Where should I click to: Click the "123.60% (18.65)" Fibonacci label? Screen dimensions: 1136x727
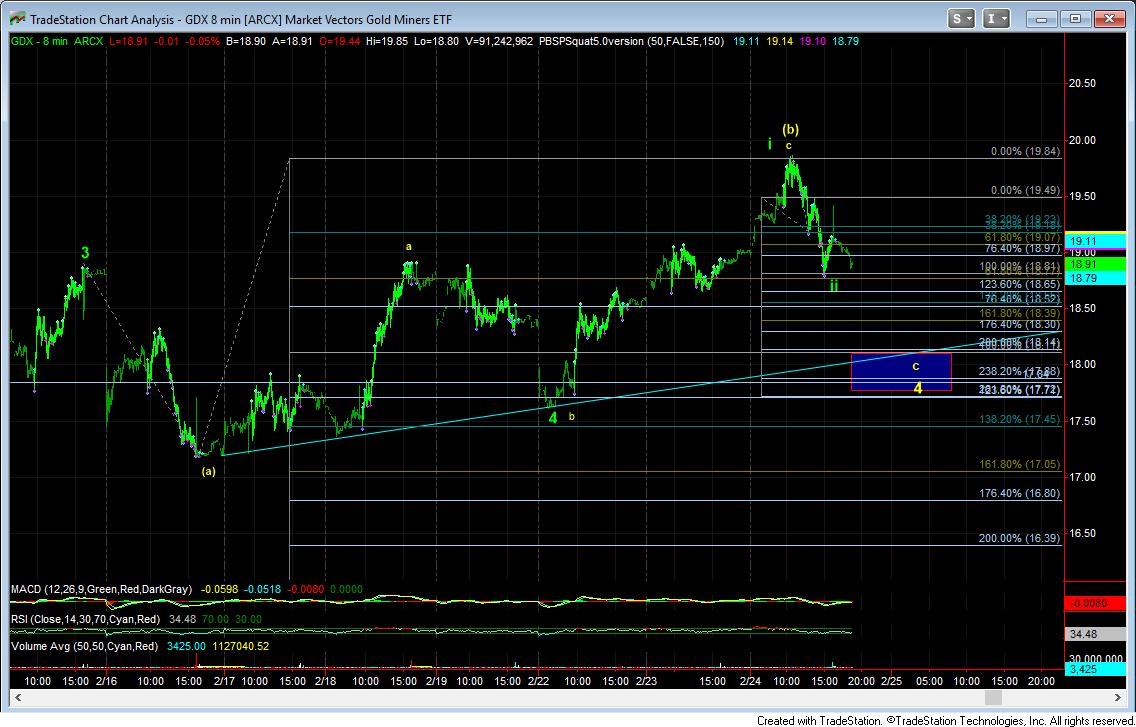(x=1020, y=285)
